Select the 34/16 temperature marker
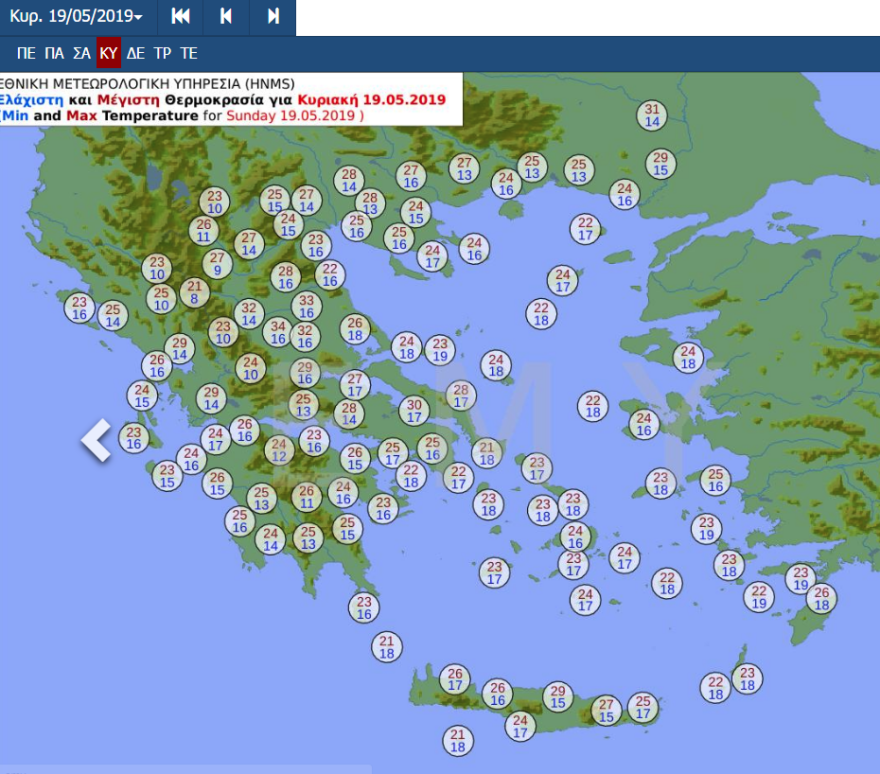Viewport: 880px width, 774px height. click(x=278, y=333)
